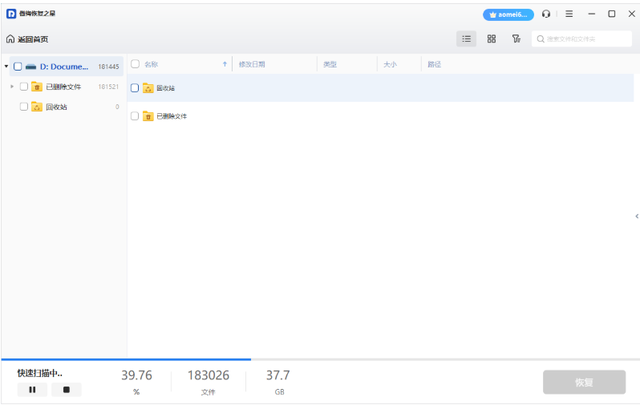The width and height of the screenshot is (640, 405).
Task: Pause the quick scan
Action: [32, 389]
